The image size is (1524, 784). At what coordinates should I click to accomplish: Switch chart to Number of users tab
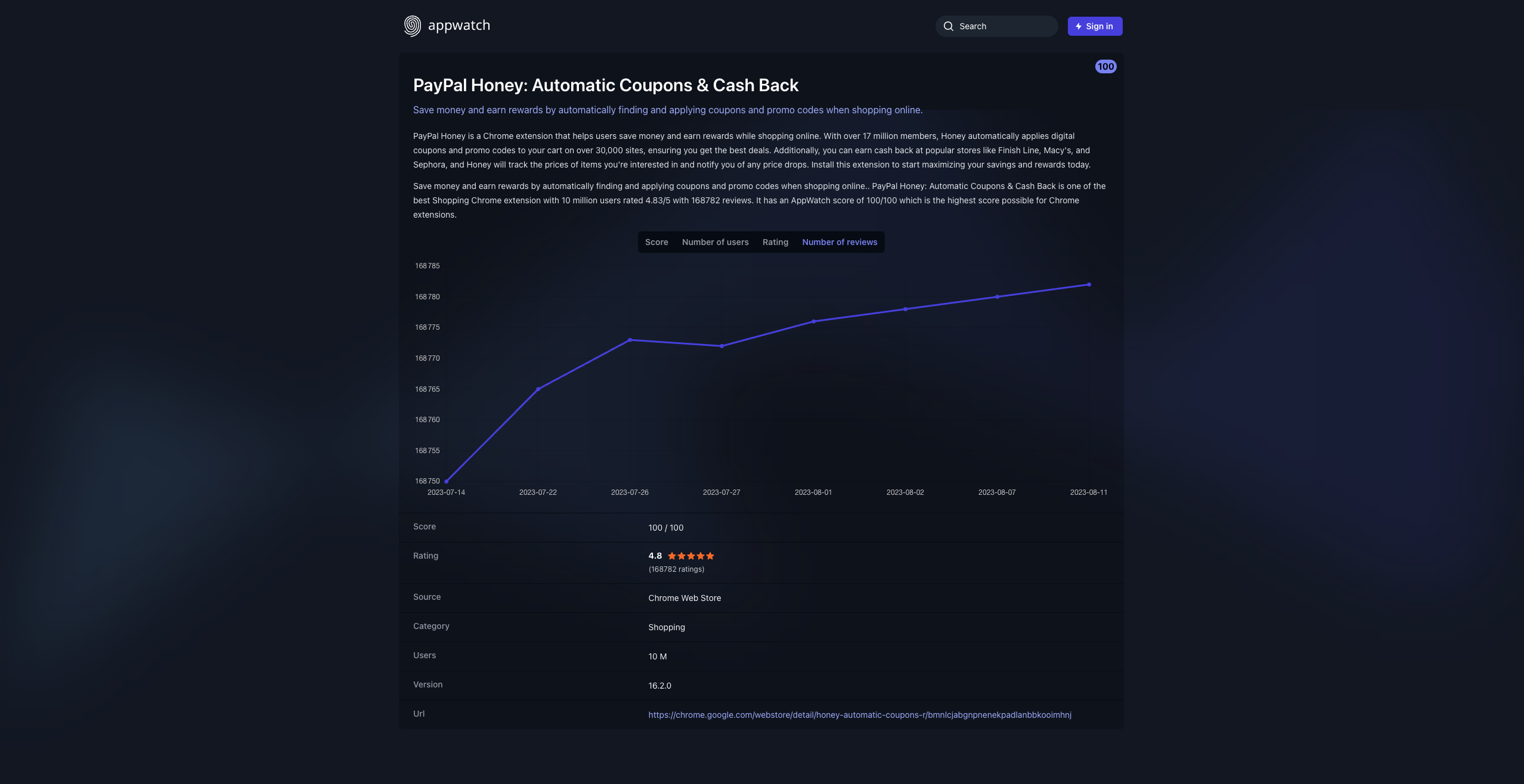coord(715,242)
